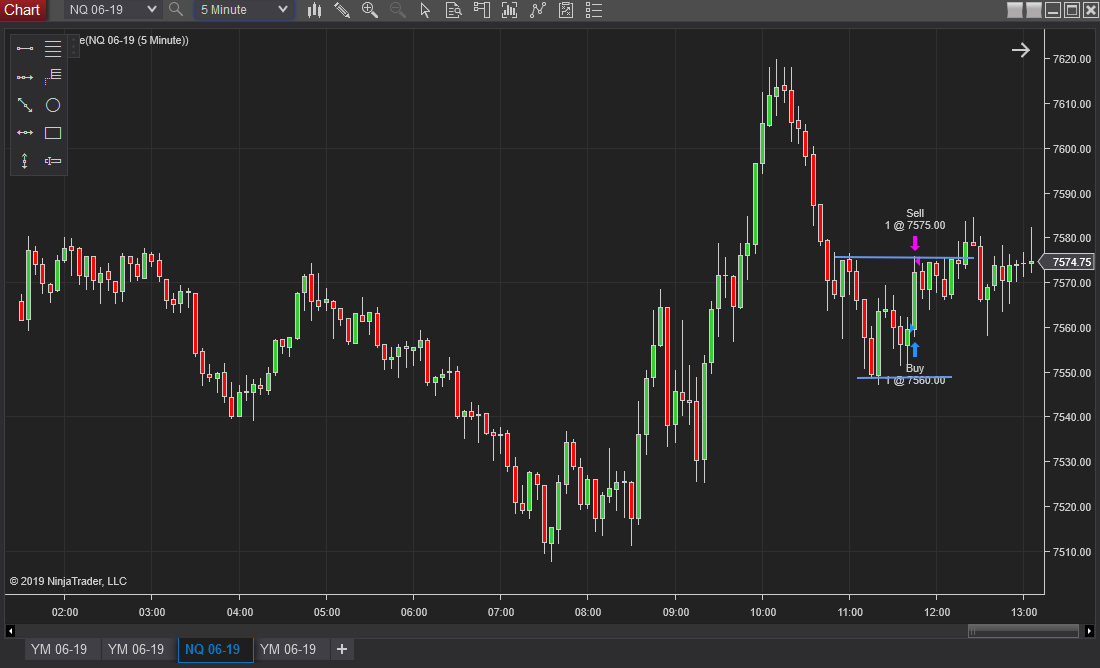Select the rectangle drawing tool
The width and height of the screenshot is (1100, 668).
(53, 133)
